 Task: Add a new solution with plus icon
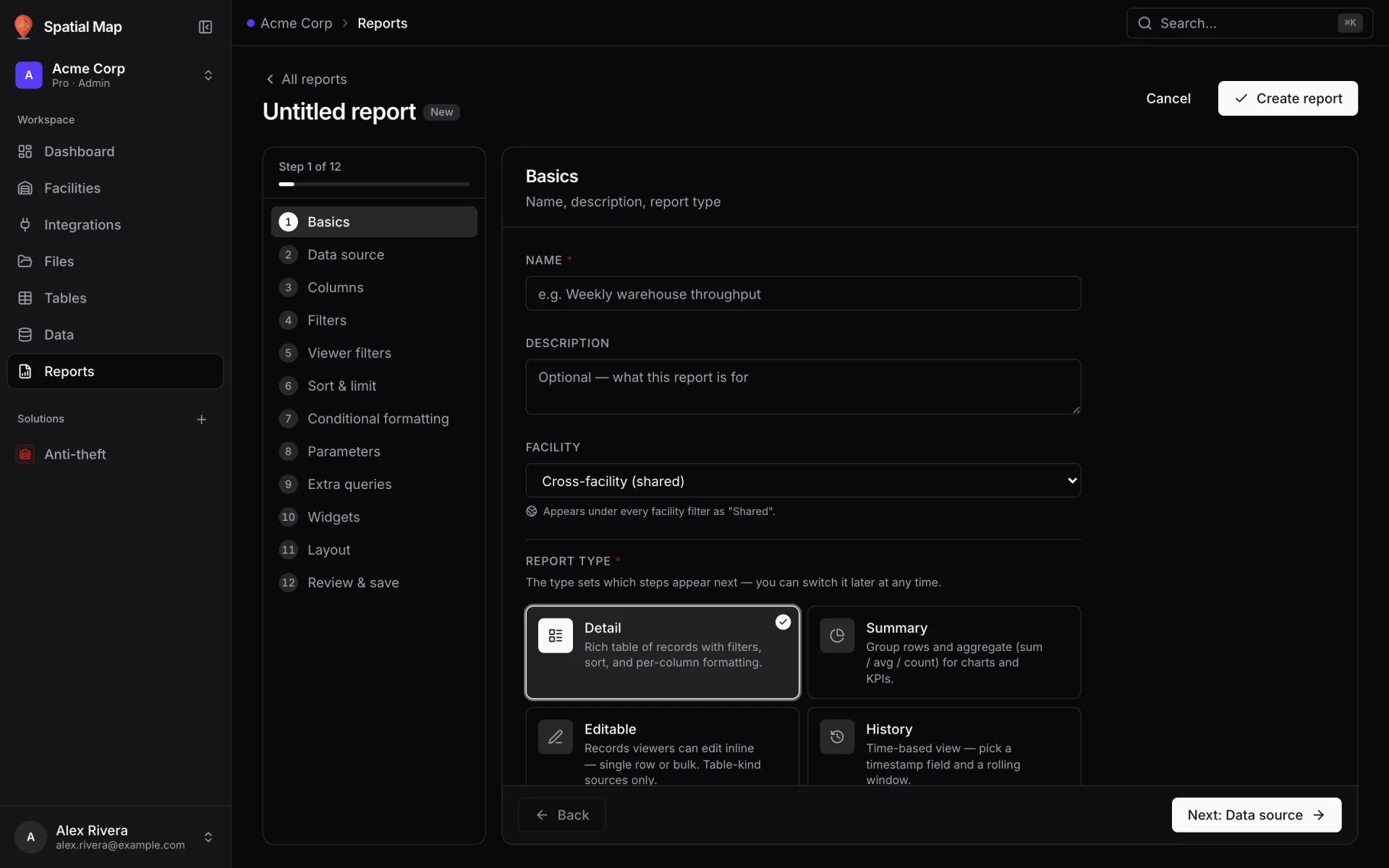coord(202,420)
